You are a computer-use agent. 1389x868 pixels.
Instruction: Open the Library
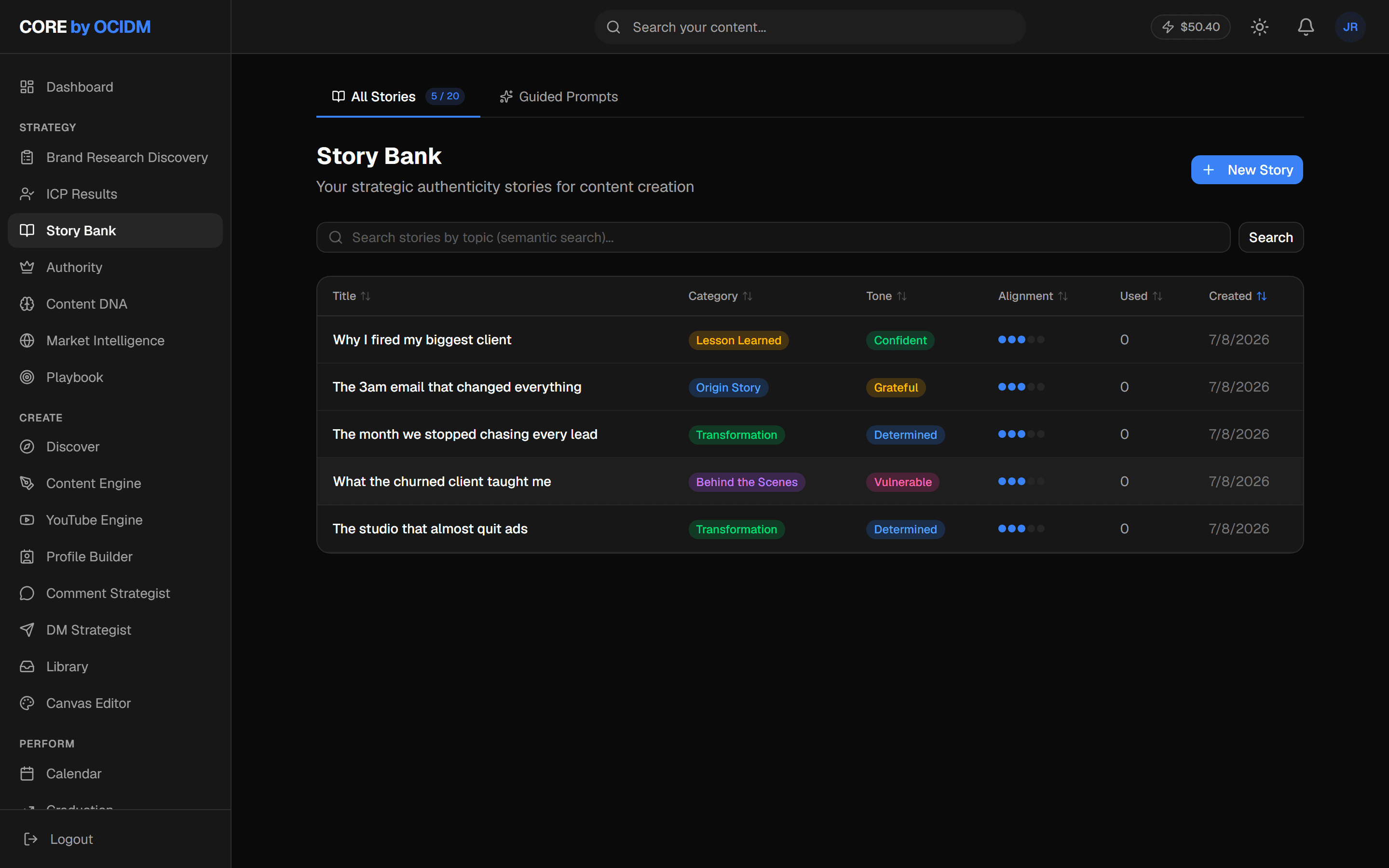[115, 666]
